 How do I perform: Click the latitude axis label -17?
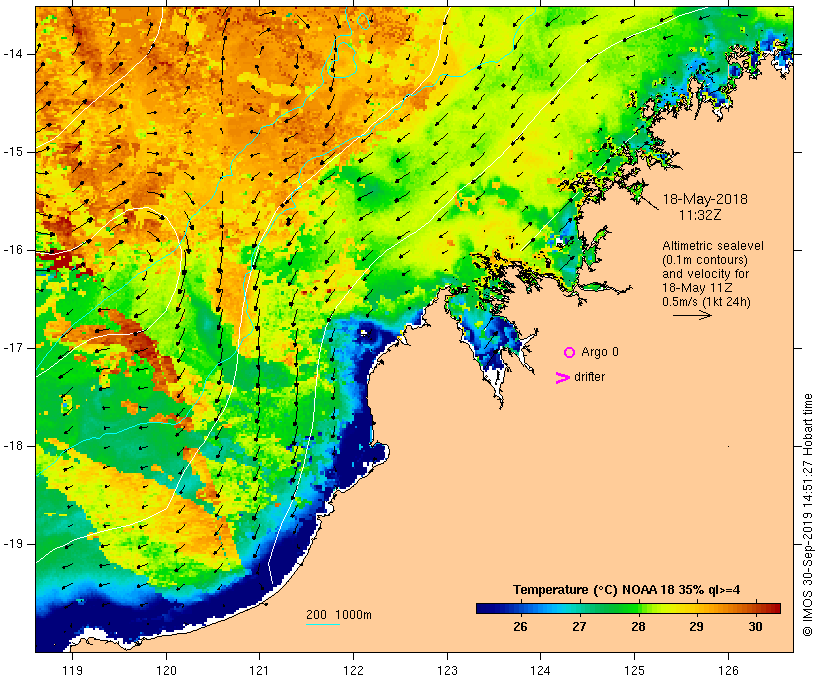13,348
